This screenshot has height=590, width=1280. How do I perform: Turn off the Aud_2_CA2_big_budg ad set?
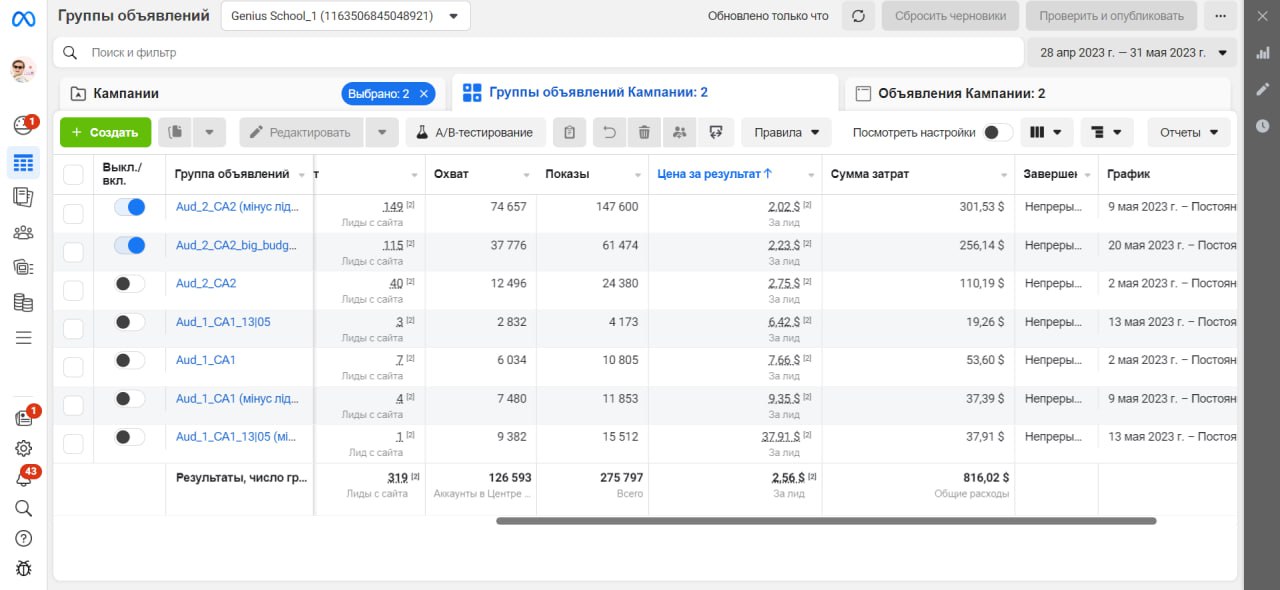click(x=129, y=245)
